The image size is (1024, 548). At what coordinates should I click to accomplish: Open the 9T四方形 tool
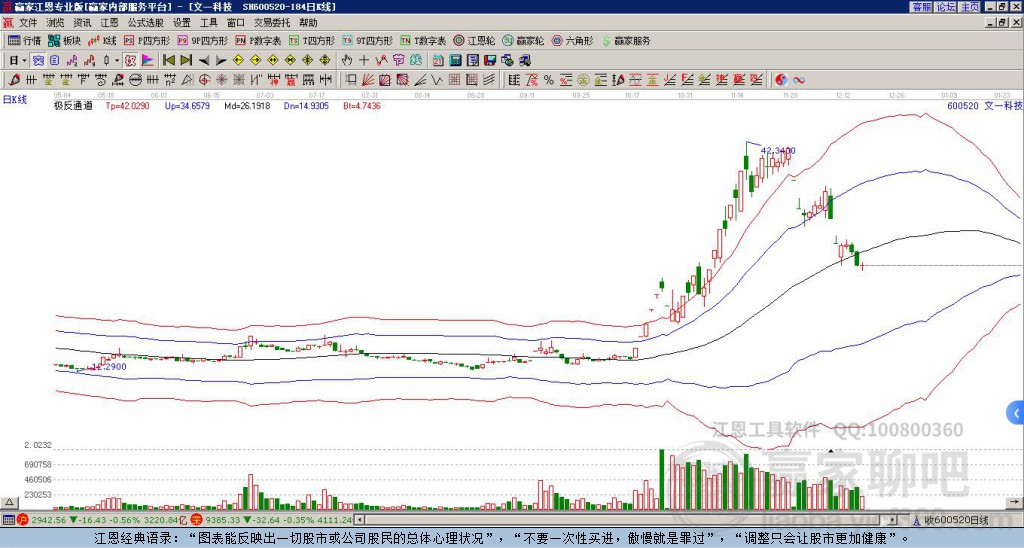point(367,40)
